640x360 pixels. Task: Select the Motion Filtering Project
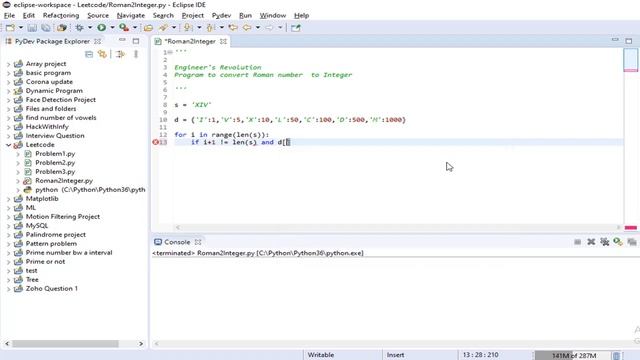[62, 217]
